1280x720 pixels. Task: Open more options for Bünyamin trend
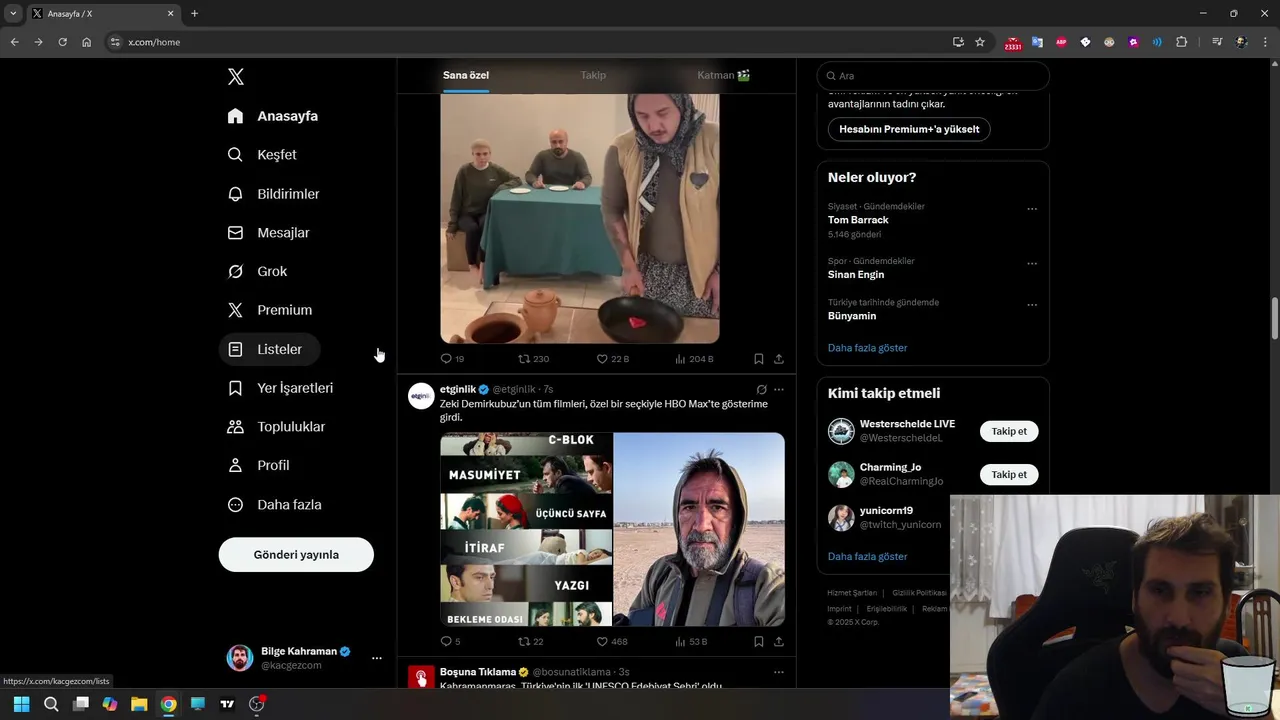[x=1032, y=305]
